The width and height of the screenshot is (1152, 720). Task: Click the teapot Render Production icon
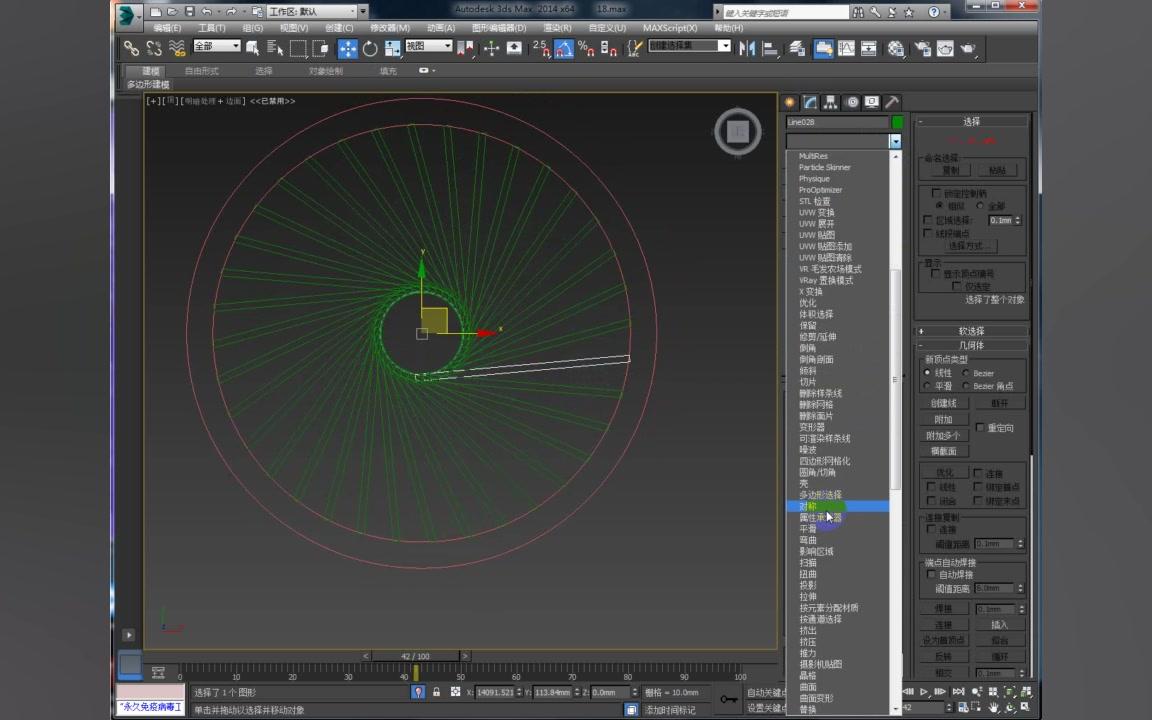coord(968,48)
